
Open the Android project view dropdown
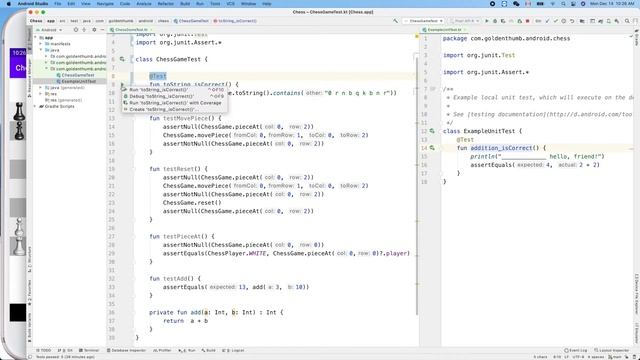pos(49,30)
